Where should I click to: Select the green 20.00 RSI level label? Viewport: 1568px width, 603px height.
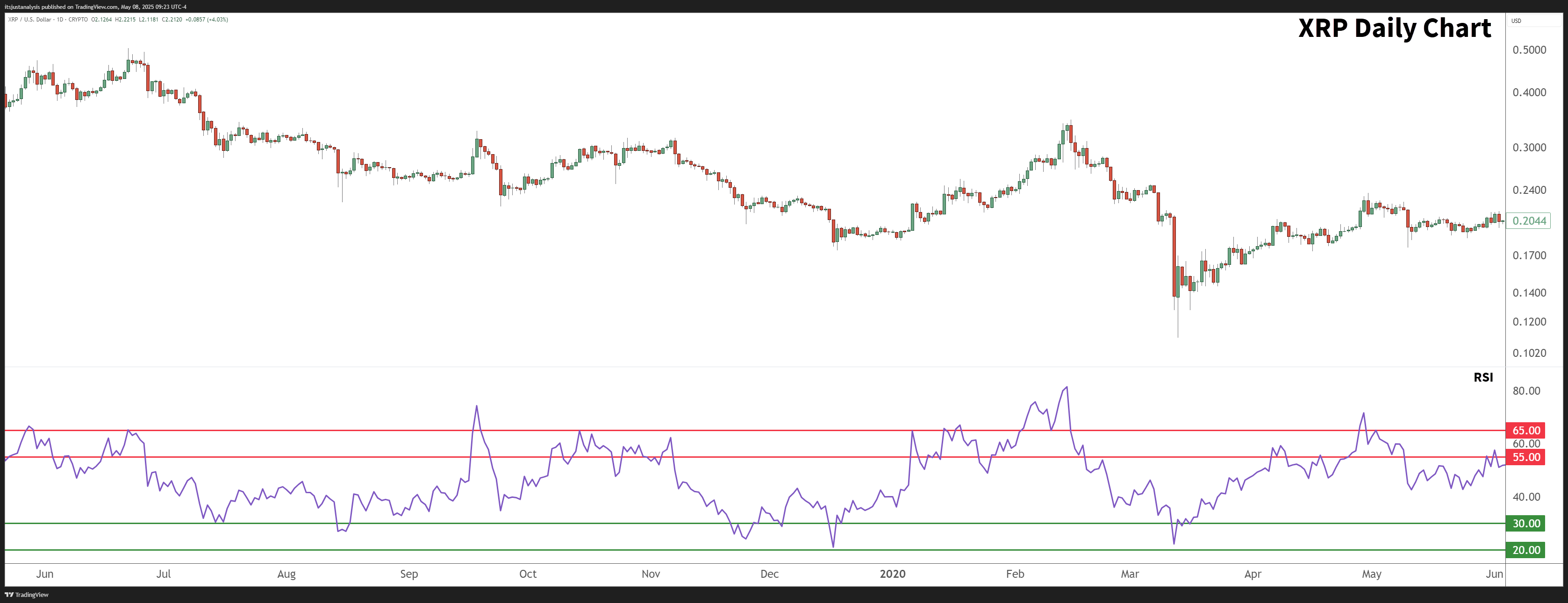1525,550
